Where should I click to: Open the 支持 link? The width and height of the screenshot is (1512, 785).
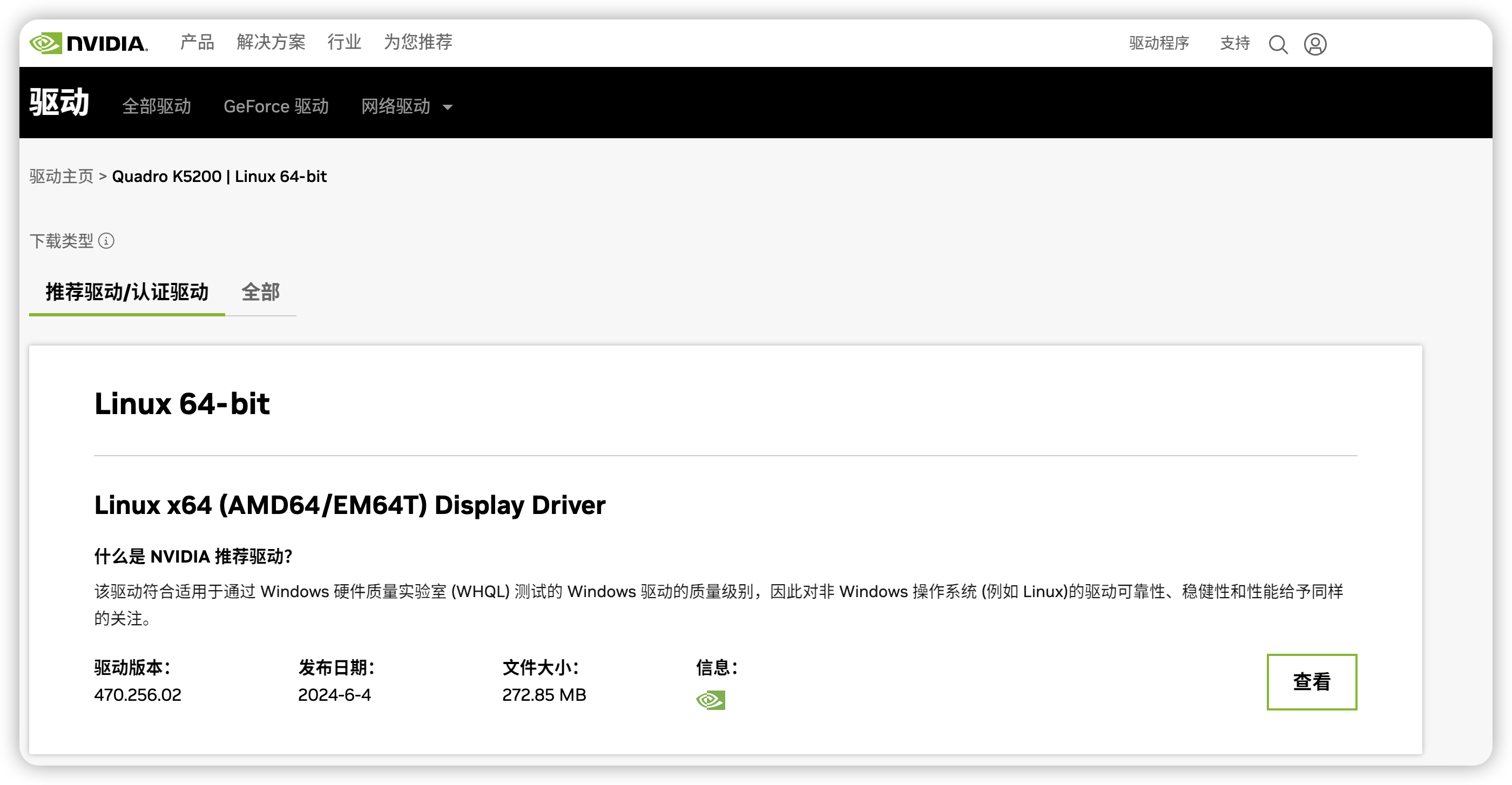[x=1234, y=43]
